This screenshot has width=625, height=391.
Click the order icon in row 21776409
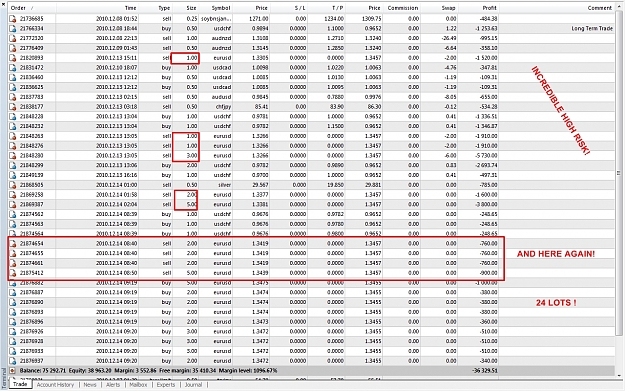tap(13, 48)
